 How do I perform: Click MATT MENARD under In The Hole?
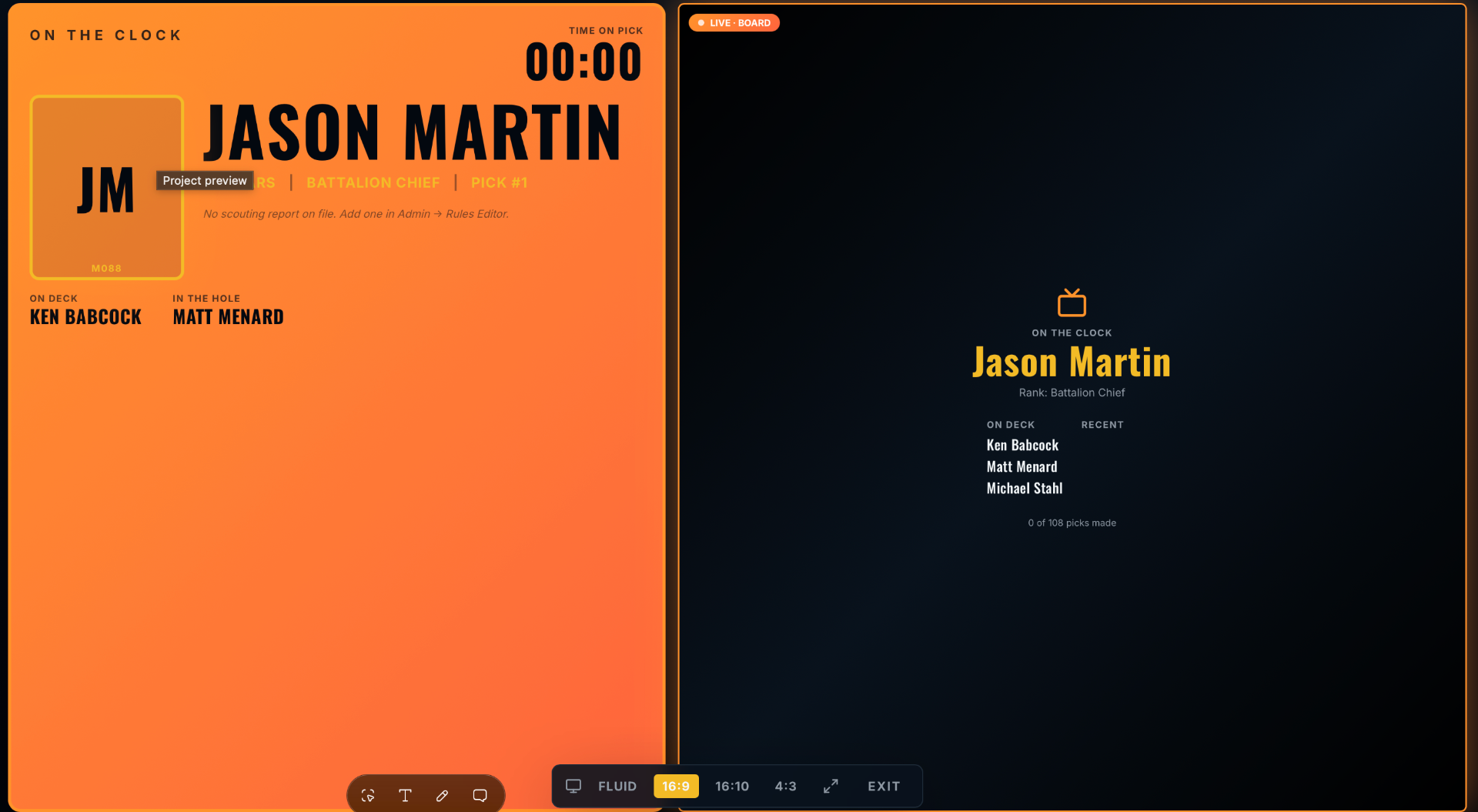tap(228, 317)
